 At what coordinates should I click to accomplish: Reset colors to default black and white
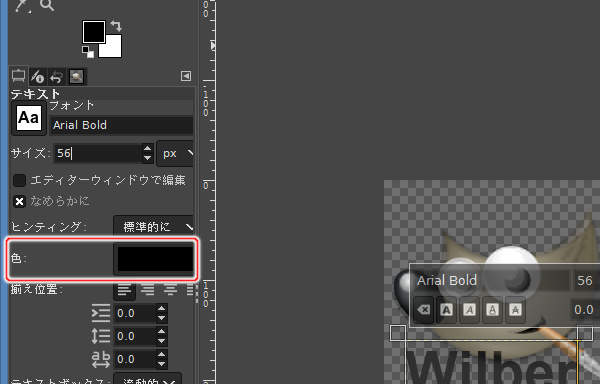click(88, 52)
